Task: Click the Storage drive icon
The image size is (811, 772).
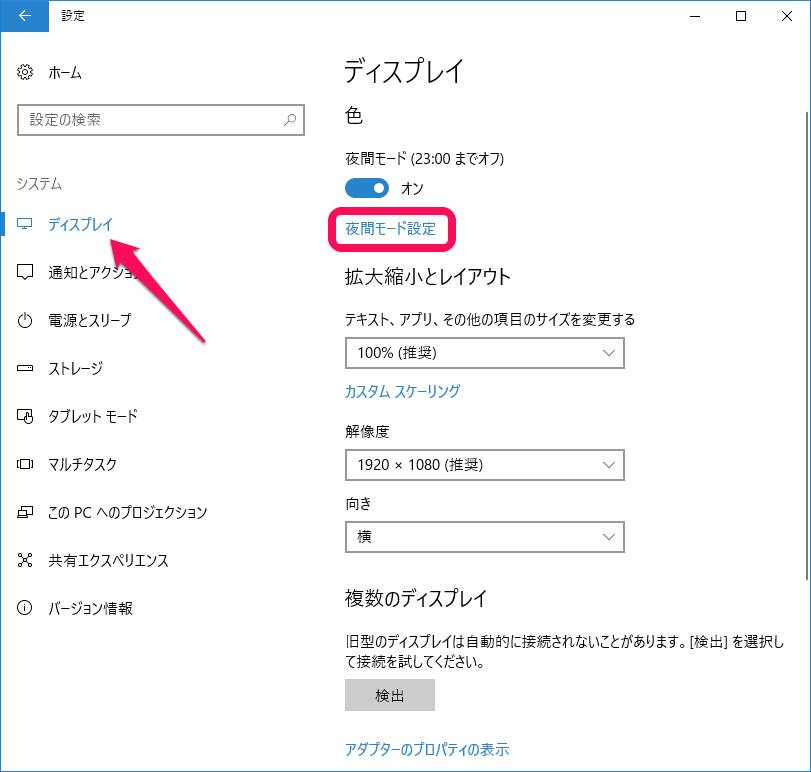Action: tap(25, 368)
